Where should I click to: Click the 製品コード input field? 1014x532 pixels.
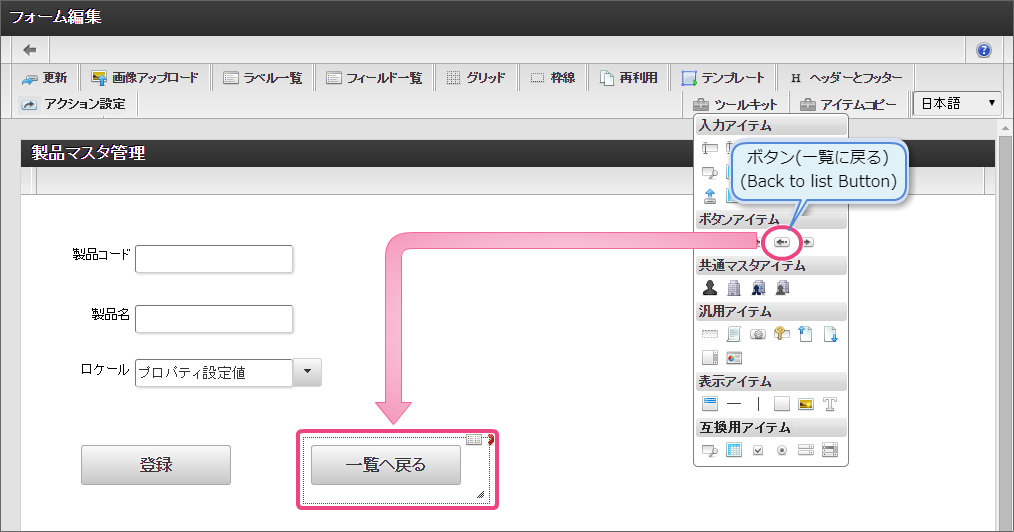point(214,259)
